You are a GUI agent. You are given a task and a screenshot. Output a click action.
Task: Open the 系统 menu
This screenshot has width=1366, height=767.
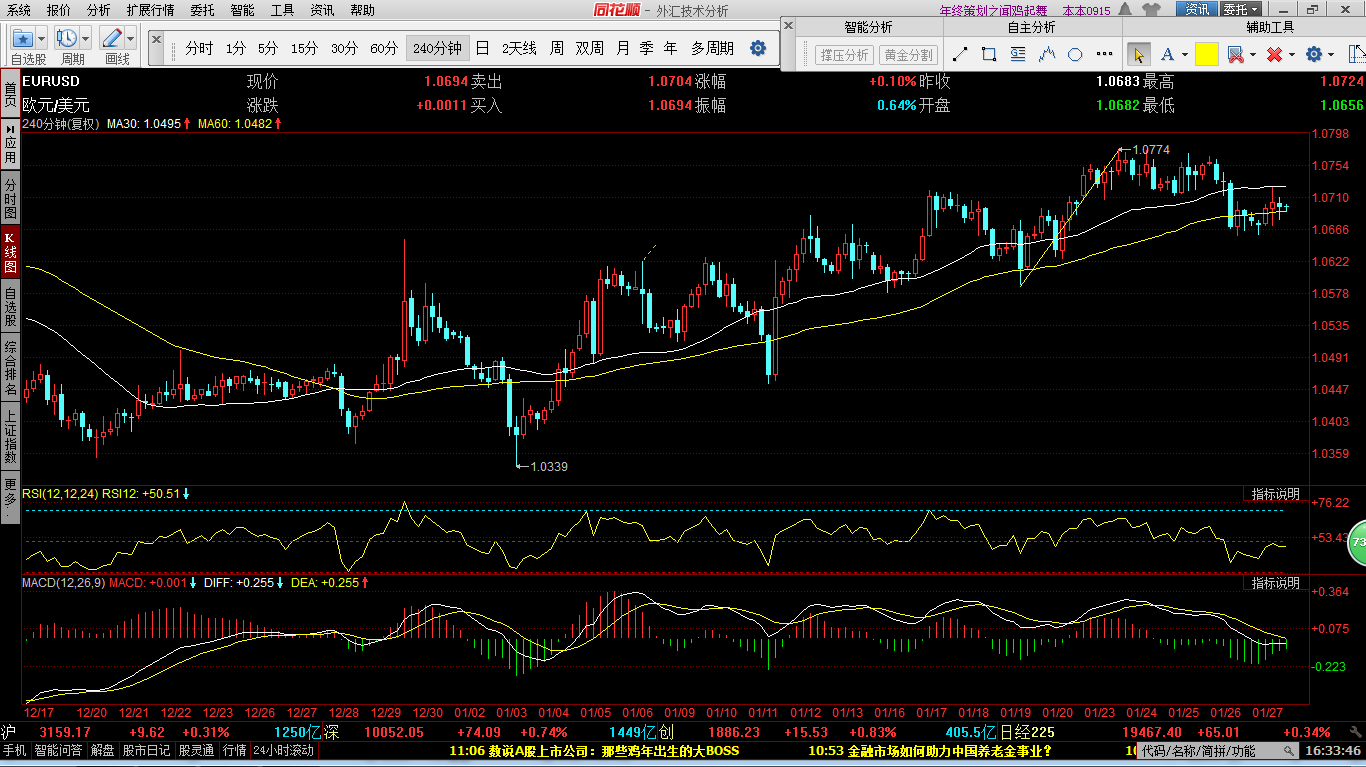tap(19, 10)
